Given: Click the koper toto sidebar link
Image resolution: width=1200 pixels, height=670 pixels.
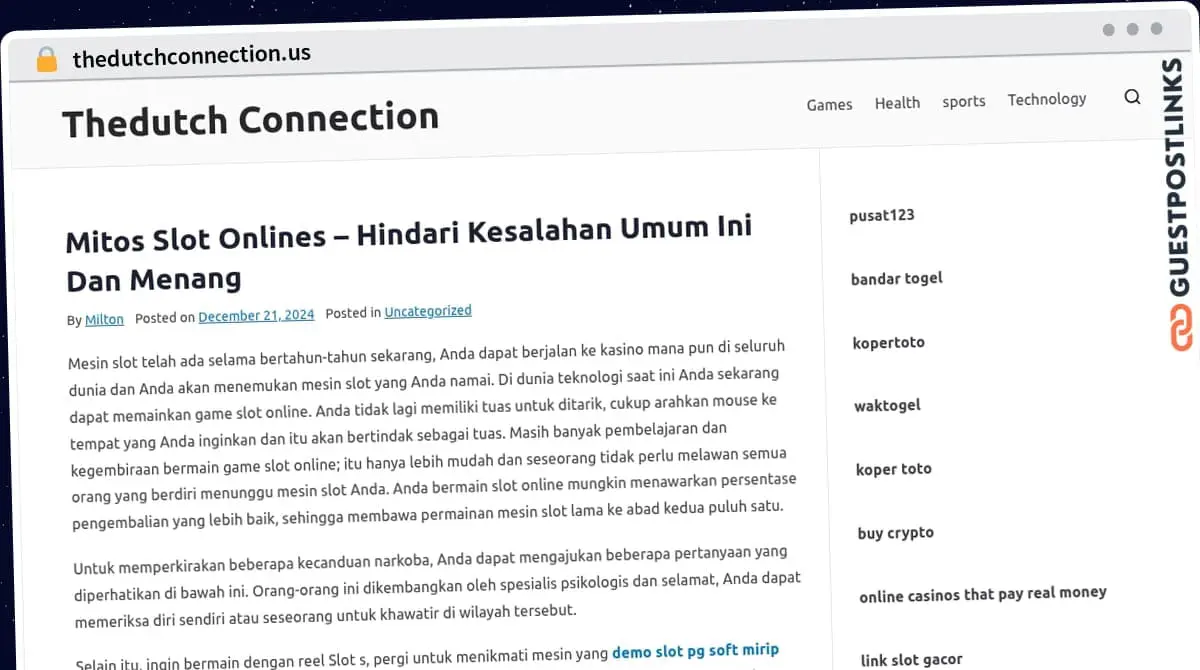Looking at the screenshot, I should point(894,469).
